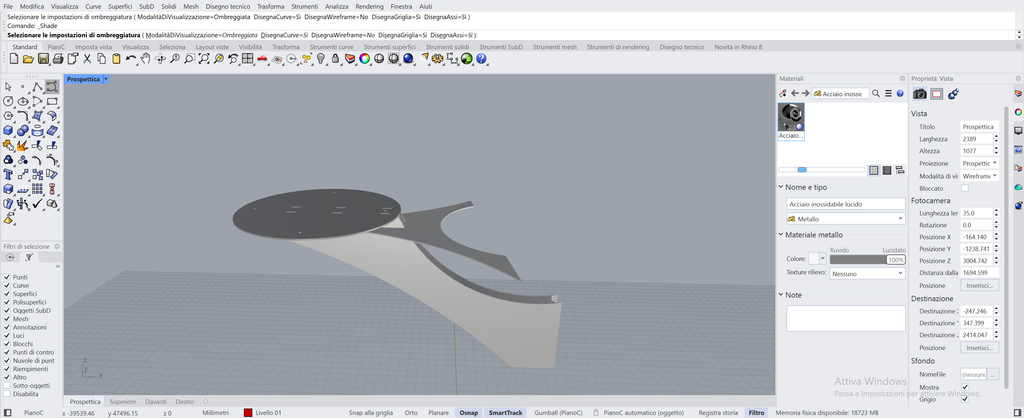
Task: Switch to the Superiore viewport tab
Action: coord(123,402)
